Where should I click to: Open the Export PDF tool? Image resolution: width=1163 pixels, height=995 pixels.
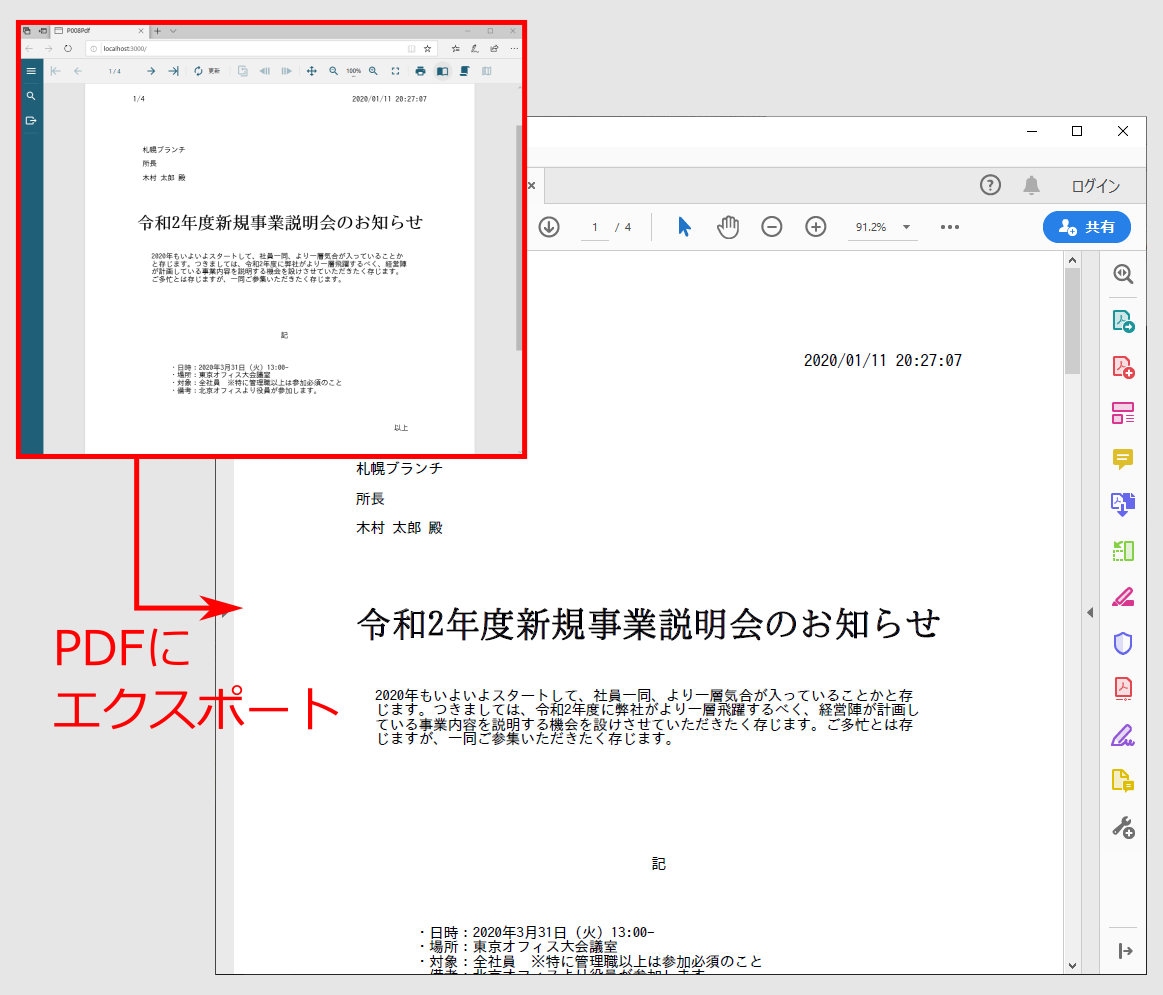pos(1123,321)
